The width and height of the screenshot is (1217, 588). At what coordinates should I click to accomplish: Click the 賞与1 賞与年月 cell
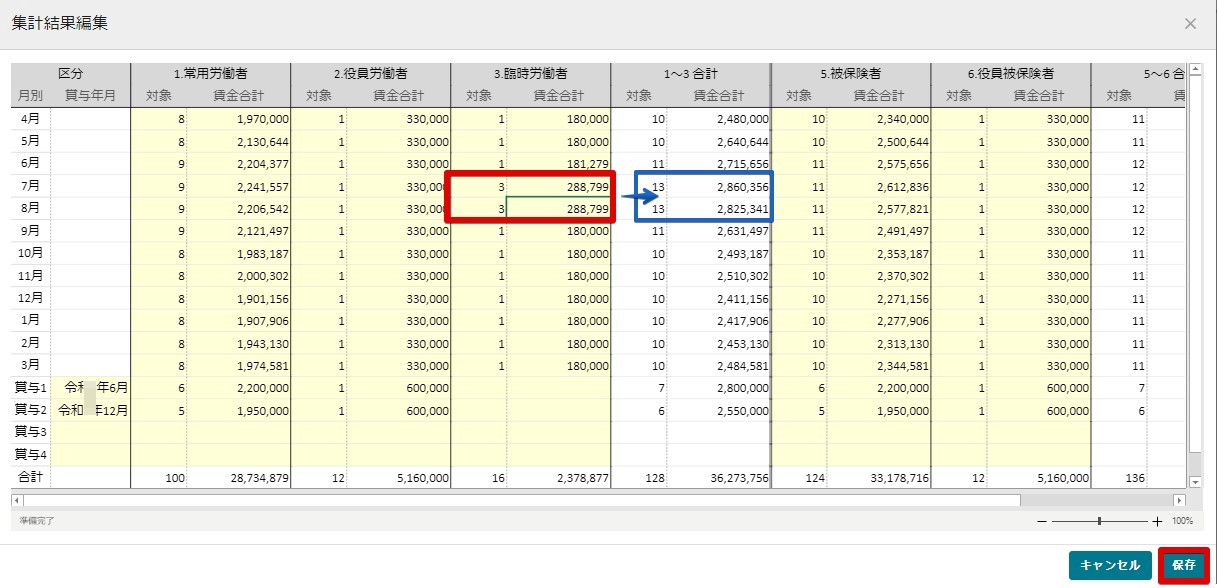[x=90, y=388]
